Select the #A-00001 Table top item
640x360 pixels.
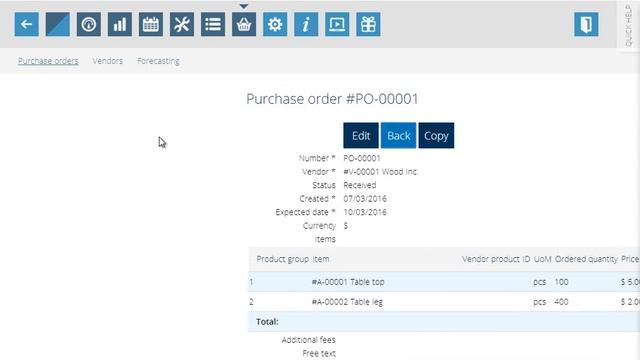(x=348, y=282)
